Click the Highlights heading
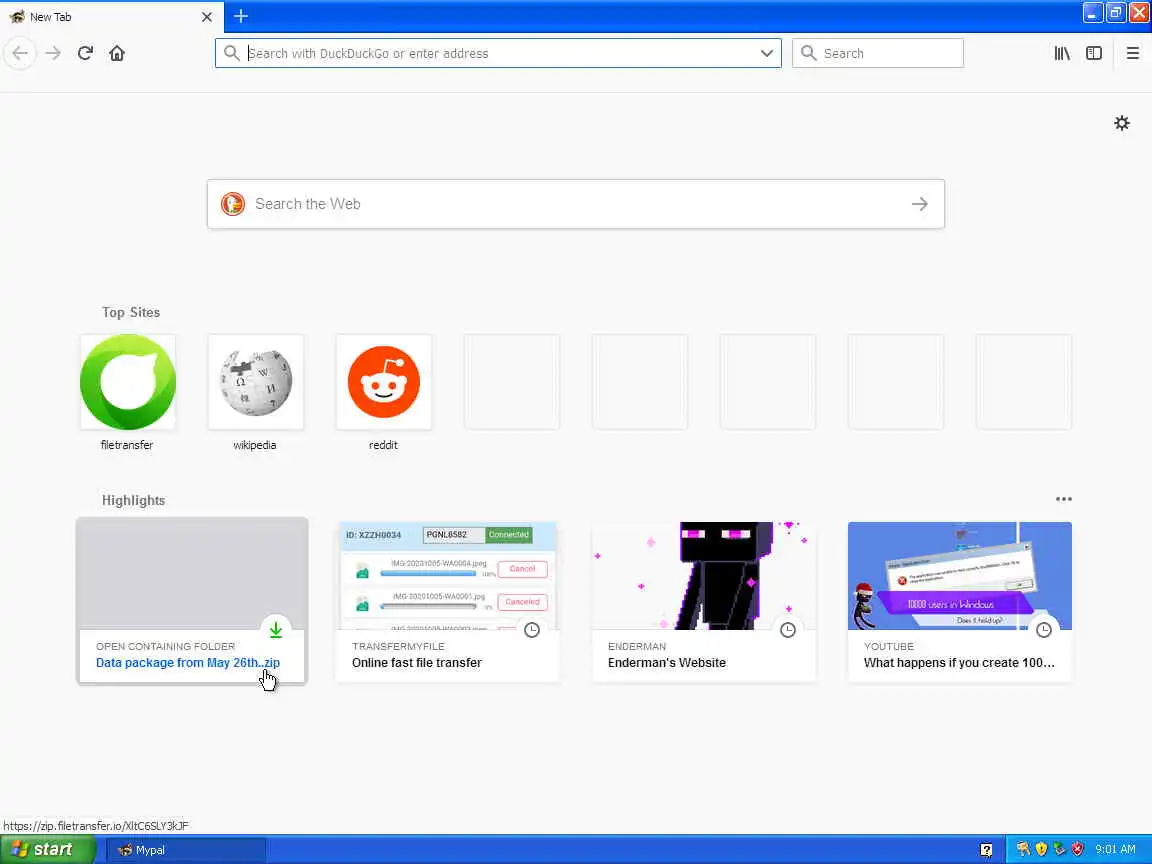This screenshot has width=1152, height=864. click(133, 500)
